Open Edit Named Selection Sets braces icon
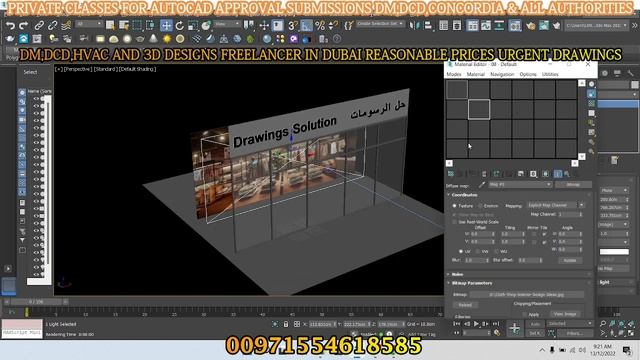The width and height of the screenshot is (640, 360). pyautogui.click(x=348, y=26)
